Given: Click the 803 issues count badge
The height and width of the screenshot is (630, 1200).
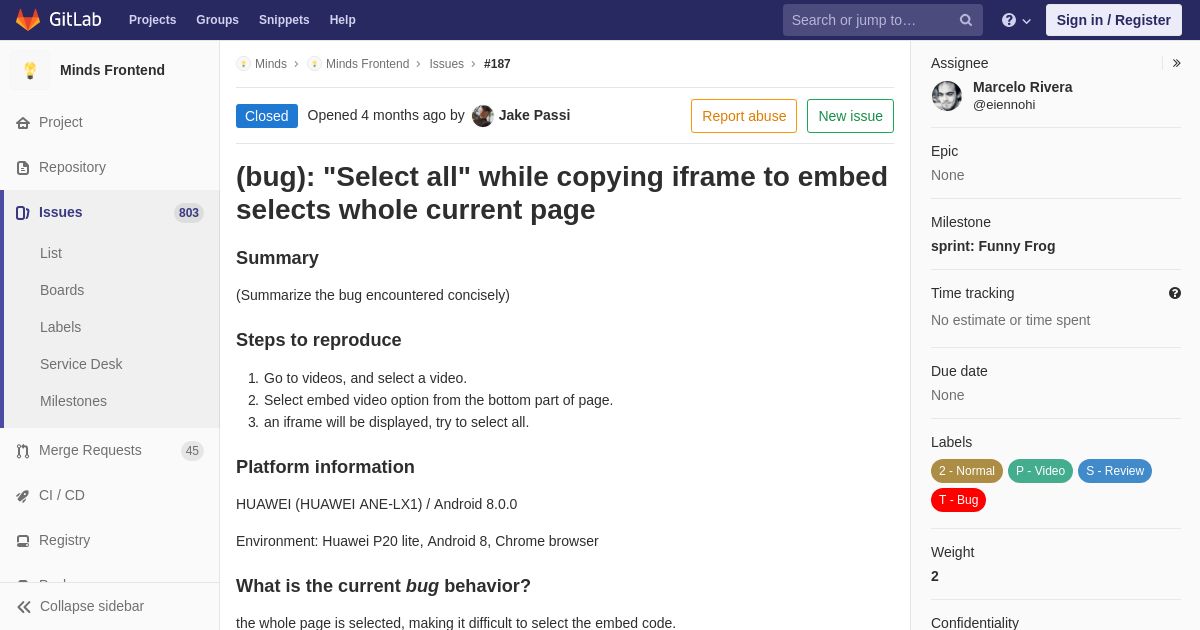Looking at the screenshot, I should click(x=189, y=213).
